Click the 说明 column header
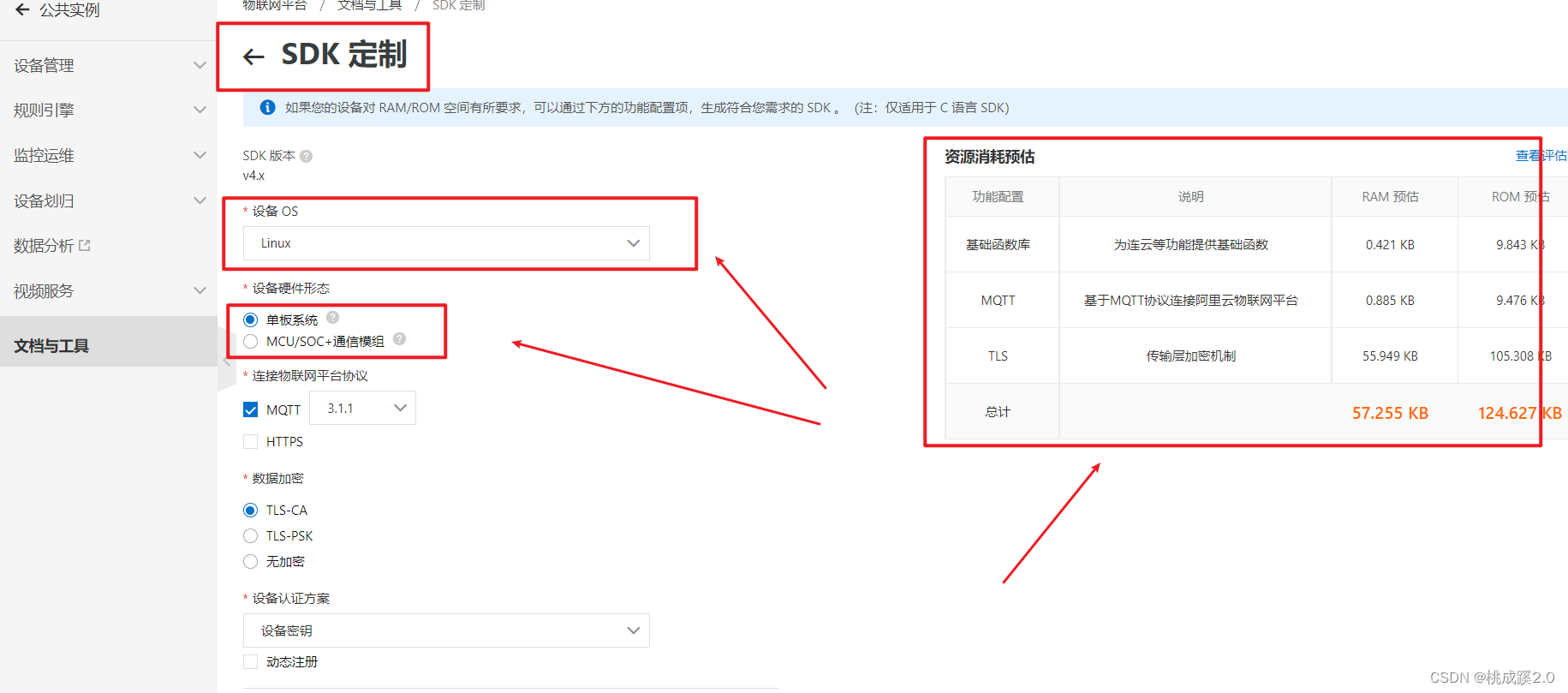This screenshot has height=693, width=1568. (1190, 196)
